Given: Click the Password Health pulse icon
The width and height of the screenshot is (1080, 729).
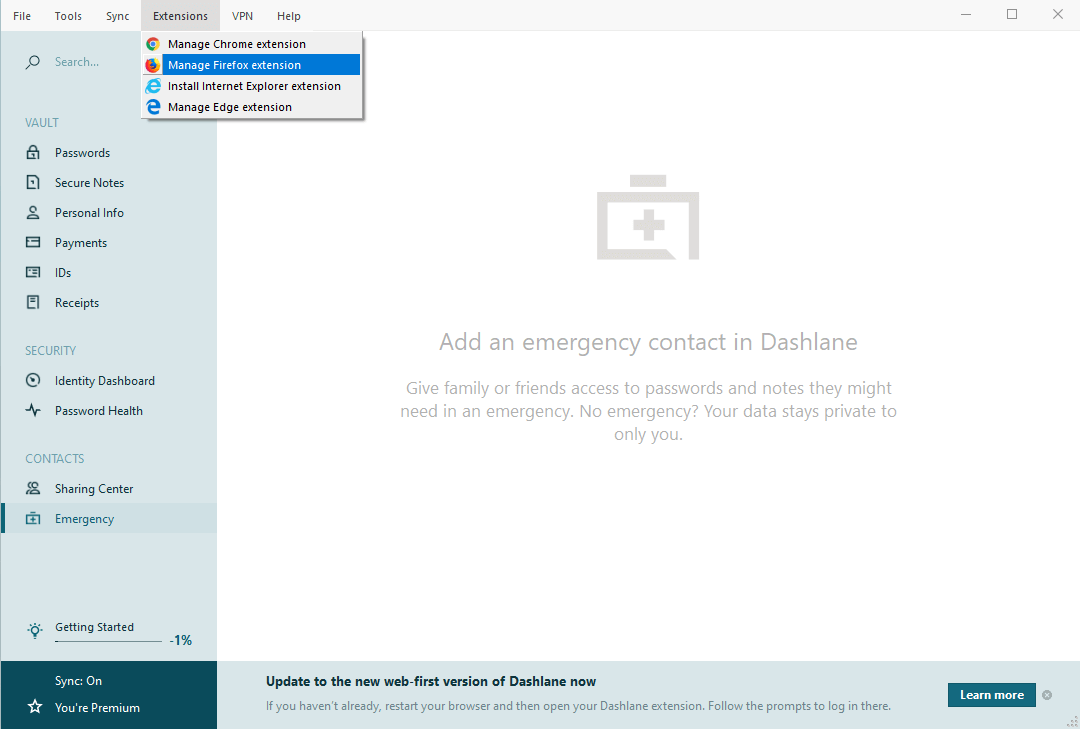Looking at the screenshot, I should [x=33, y=410].
